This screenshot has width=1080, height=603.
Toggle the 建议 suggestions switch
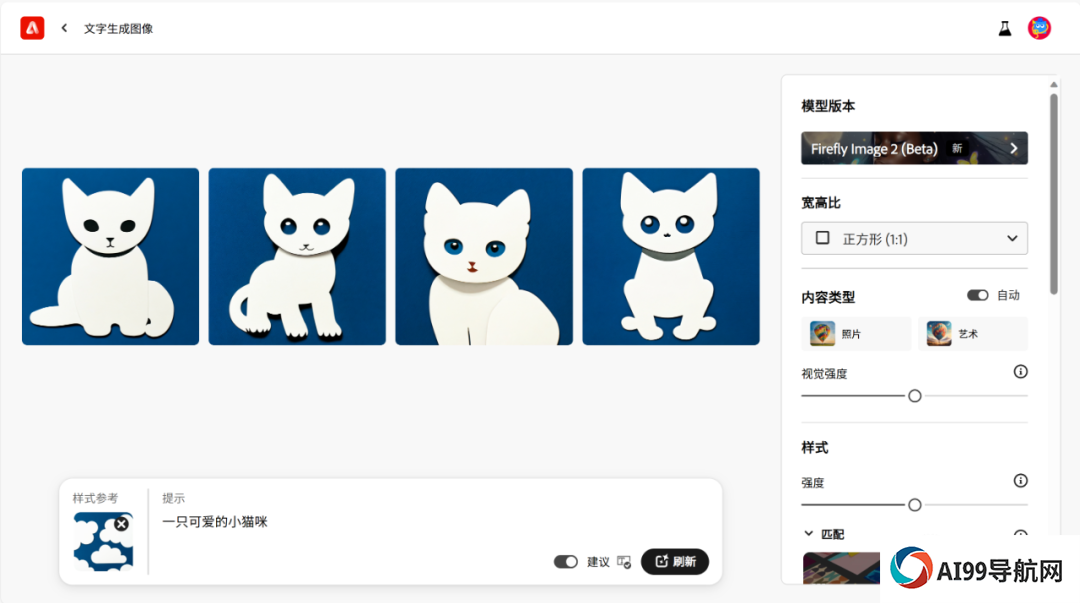pyautogui.click(x=565, y=562)
